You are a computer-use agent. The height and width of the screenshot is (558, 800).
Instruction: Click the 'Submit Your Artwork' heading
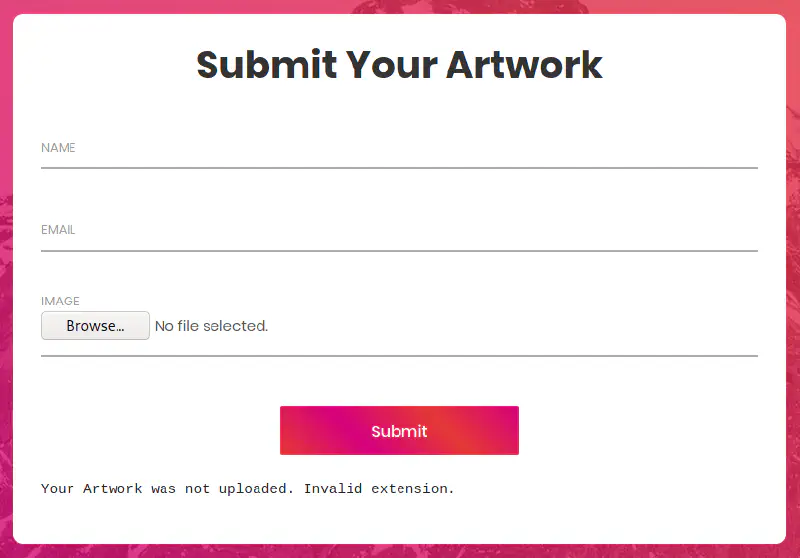click(399, 65)
